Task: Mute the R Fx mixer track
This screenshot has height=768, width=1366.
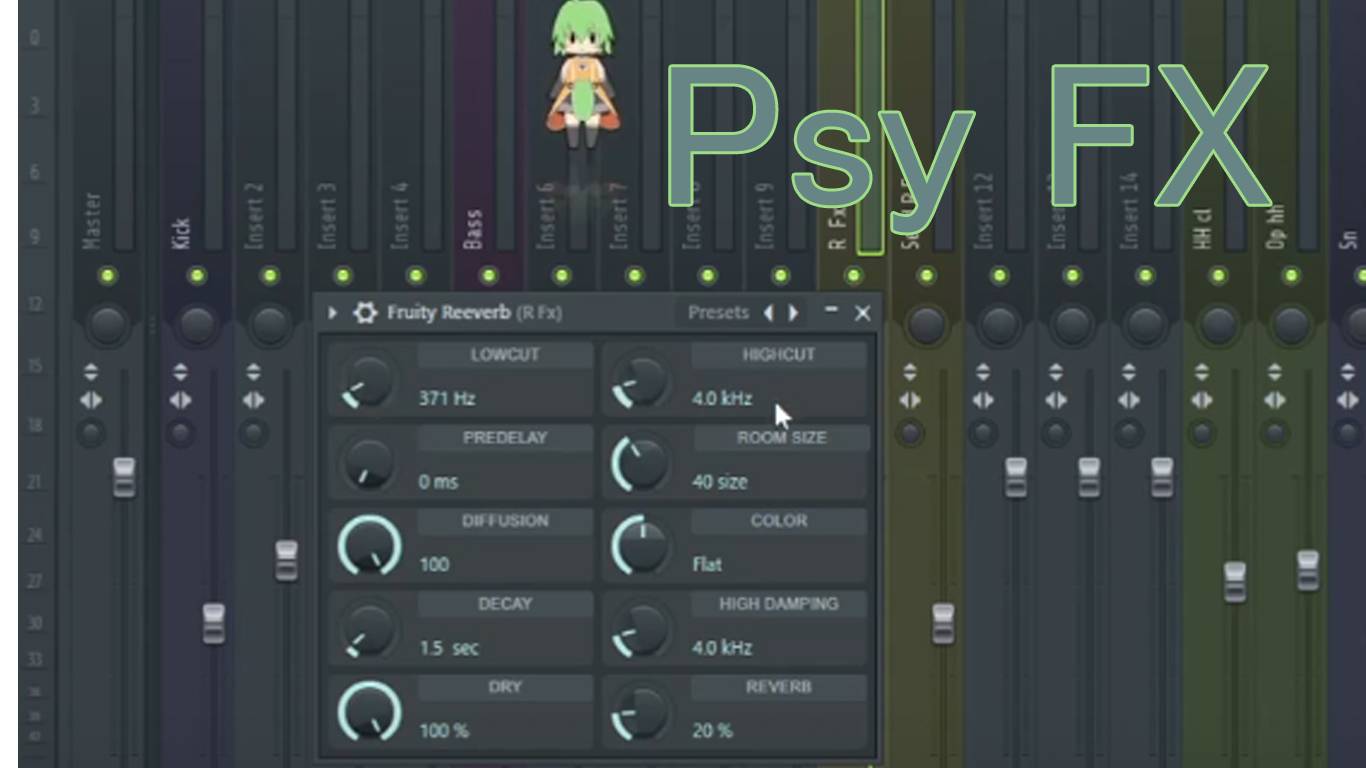Action: [x=854, y=276]
